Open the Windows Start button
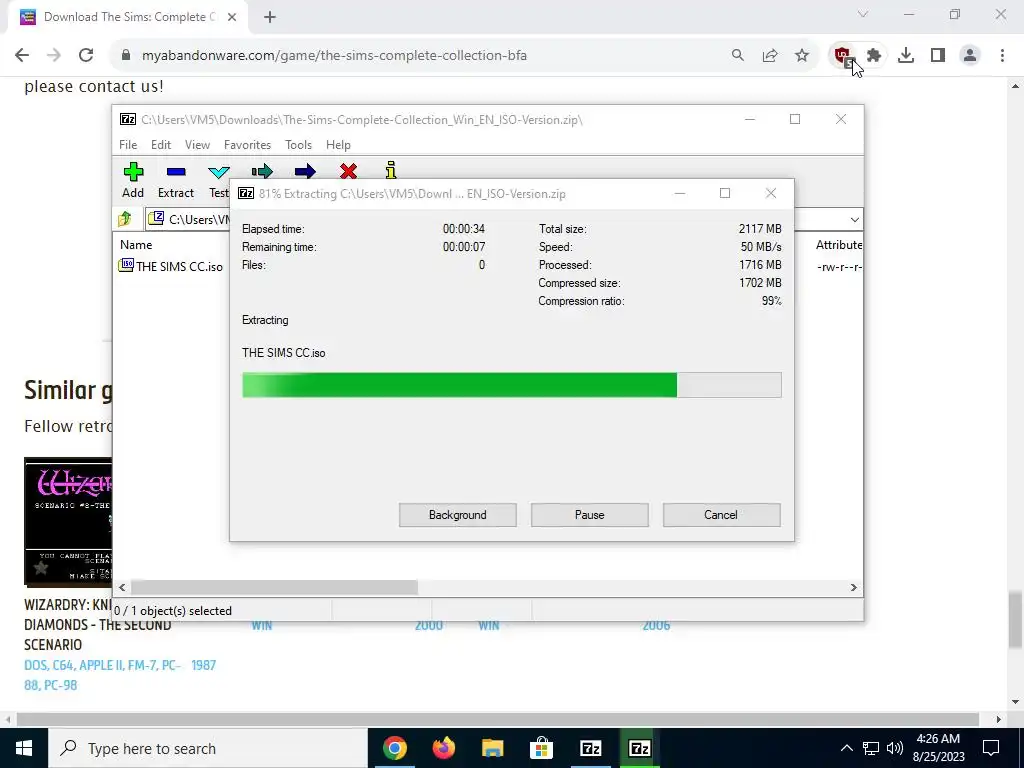Viewport: 1024px width, 768px height. (x=24, y=748)
